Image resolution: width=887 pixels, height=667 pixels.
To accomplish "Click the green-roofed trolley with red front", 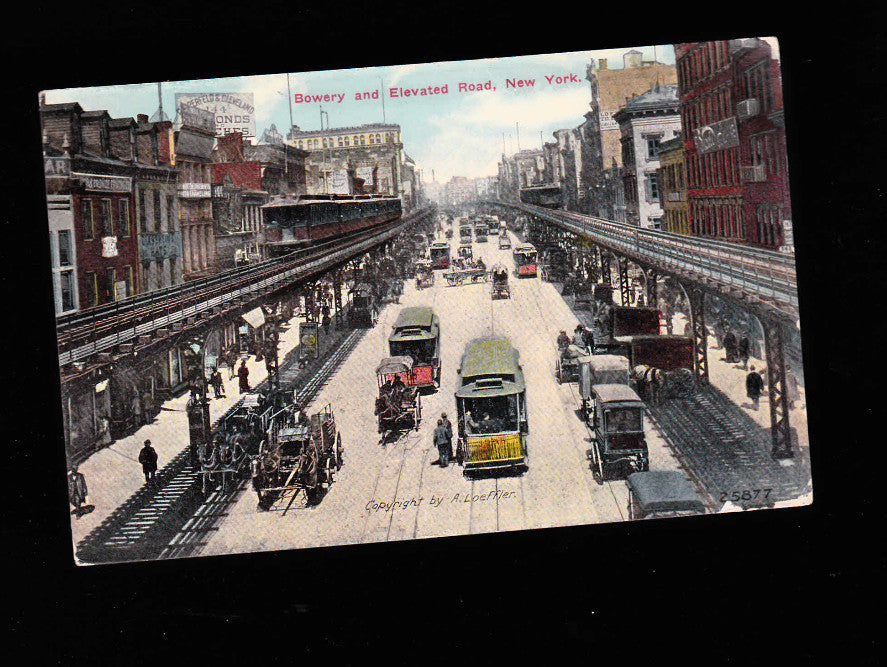I will pyautogui.click(x=415, y=346).
